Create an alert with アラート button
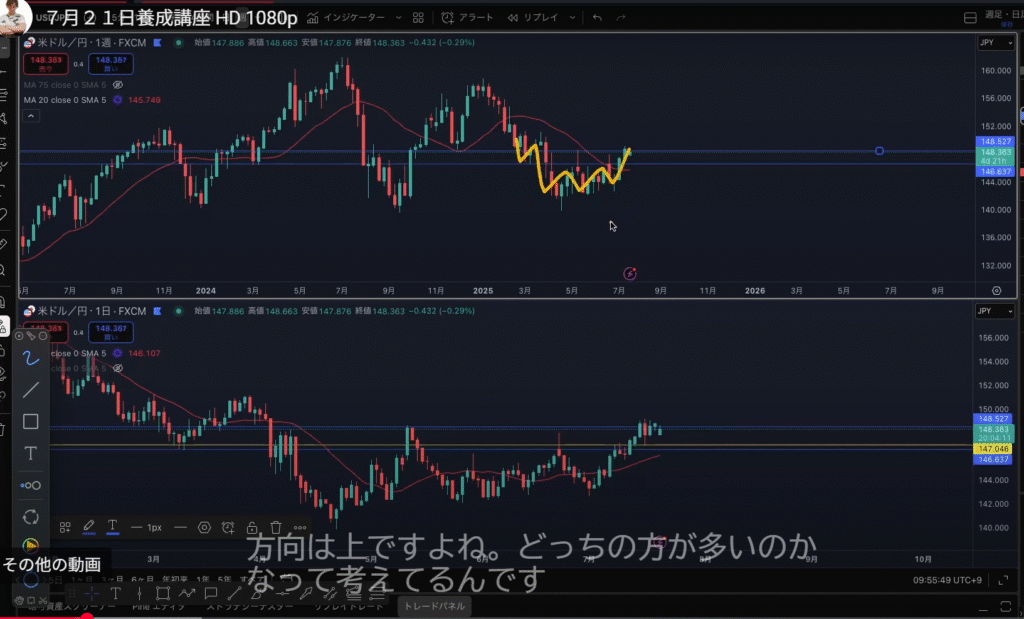This screenshot has height=619, width=1024. click(x=467, y=18)
